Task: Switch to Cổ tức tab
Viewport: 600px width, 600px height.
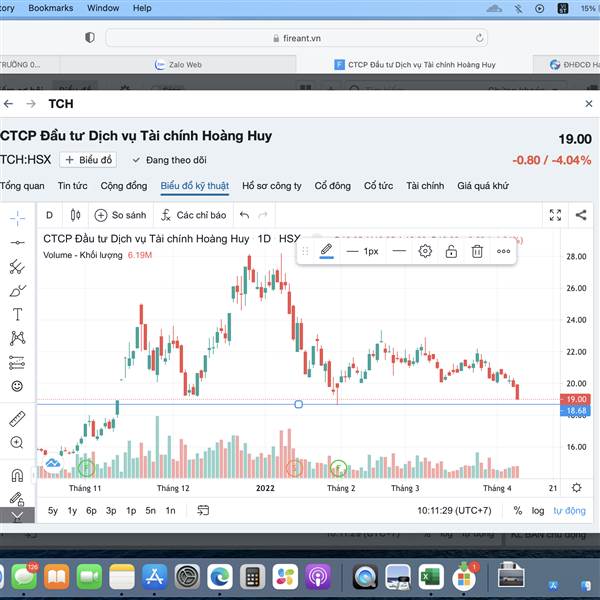Action: tap(378, 186)
